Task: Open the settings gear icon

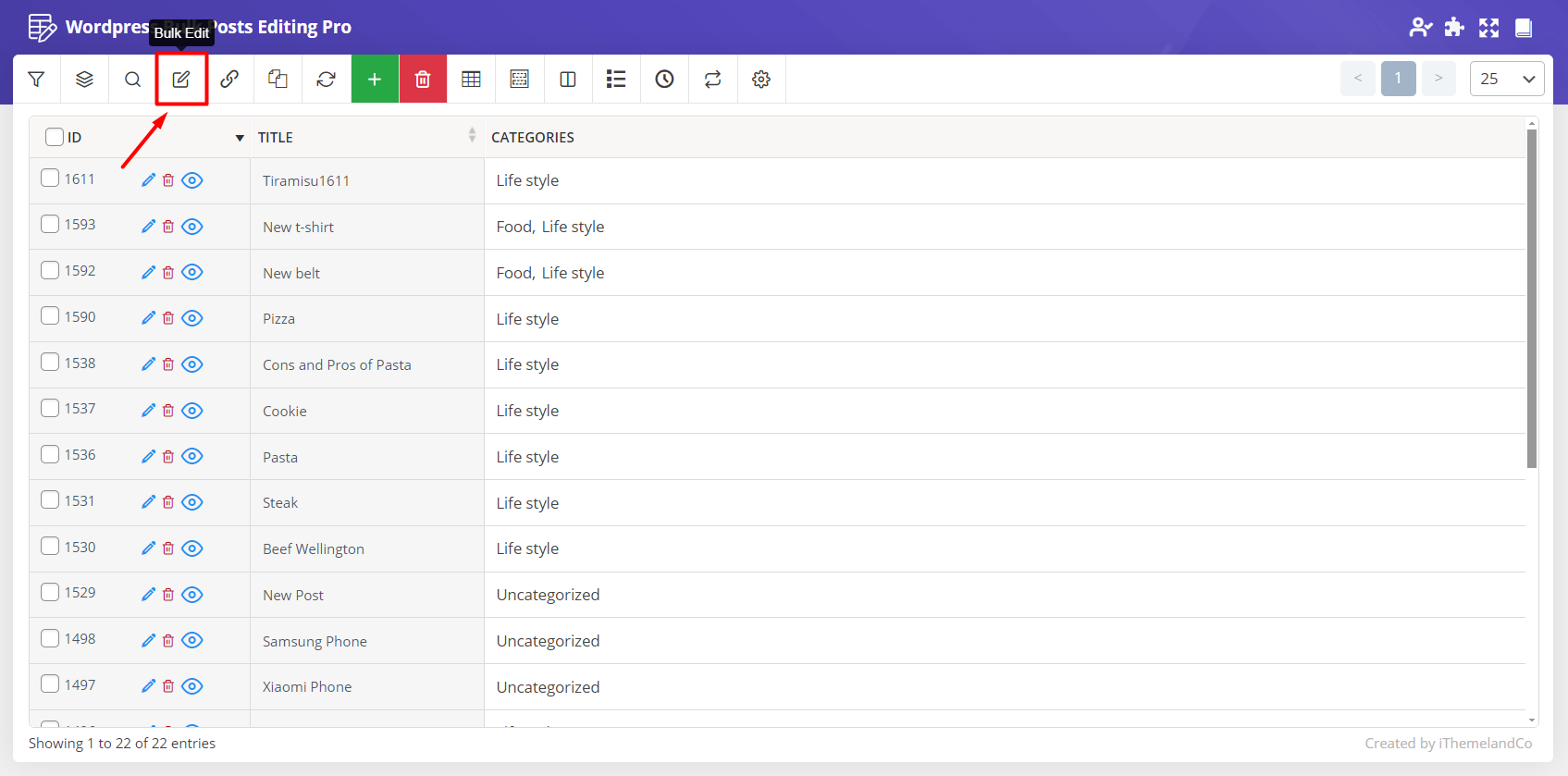Action: coord(761,80)
